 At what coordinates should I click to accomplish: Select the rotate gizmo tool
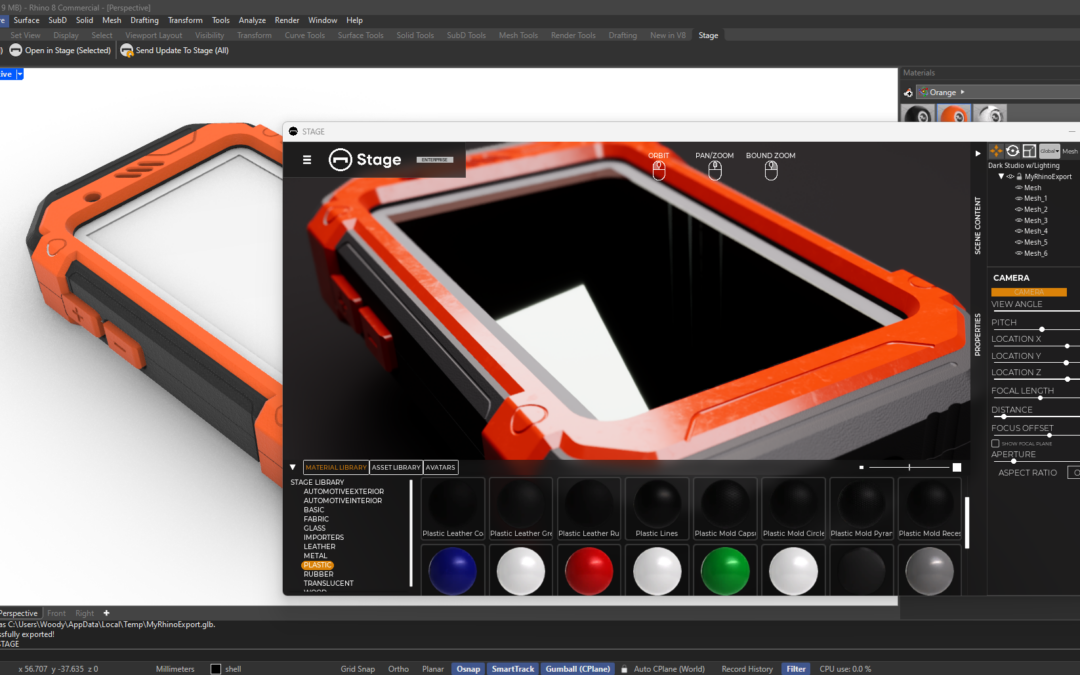1012,151
